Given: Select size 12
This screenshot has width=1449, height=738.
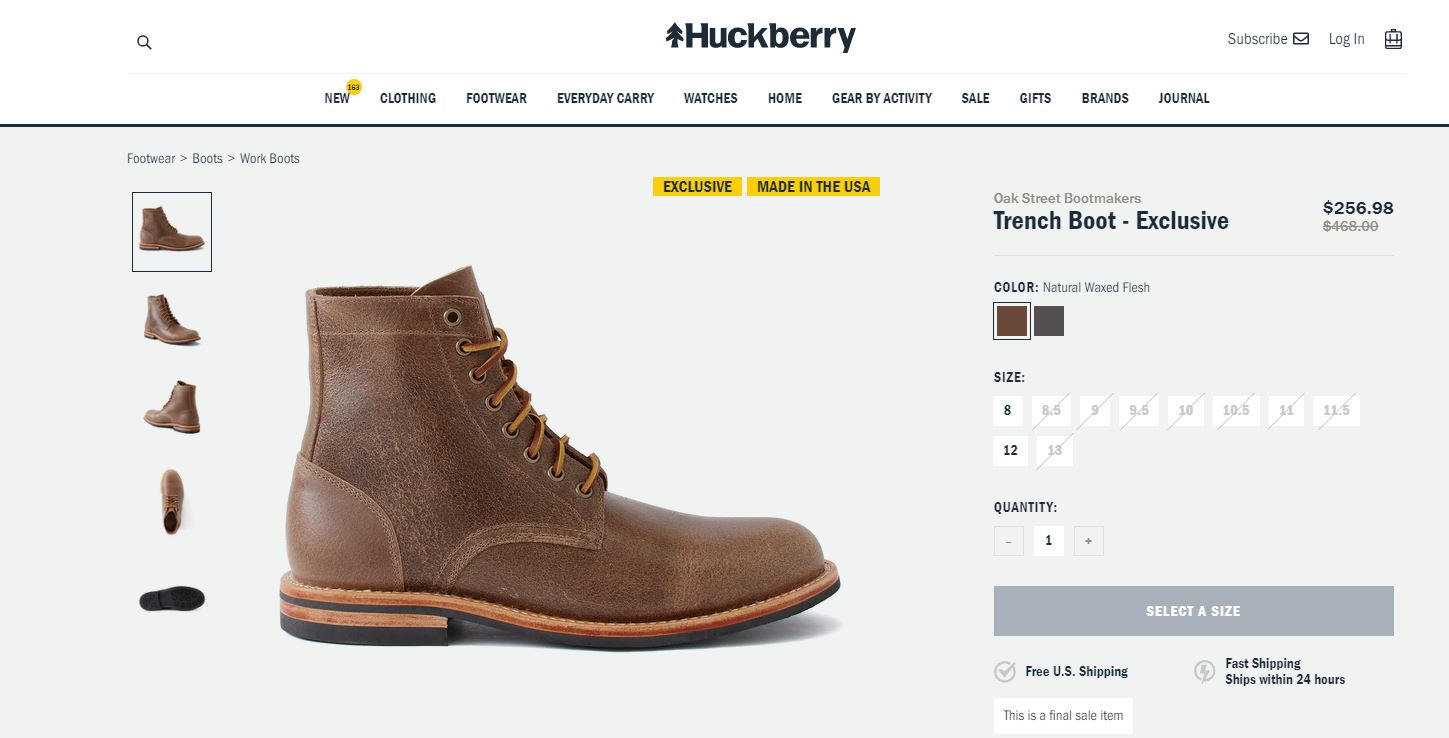Looking at the screenshot, I should [x=1010, y=451].
